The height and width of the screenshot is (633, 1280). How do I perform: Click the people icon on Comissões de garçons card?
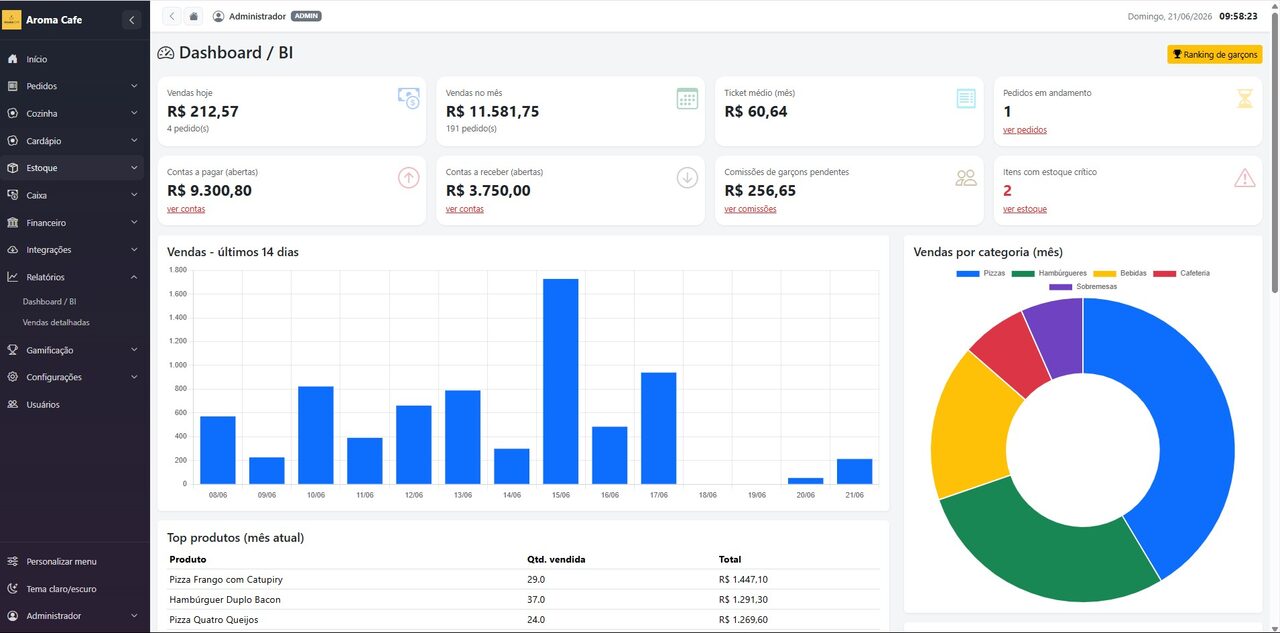966,178
